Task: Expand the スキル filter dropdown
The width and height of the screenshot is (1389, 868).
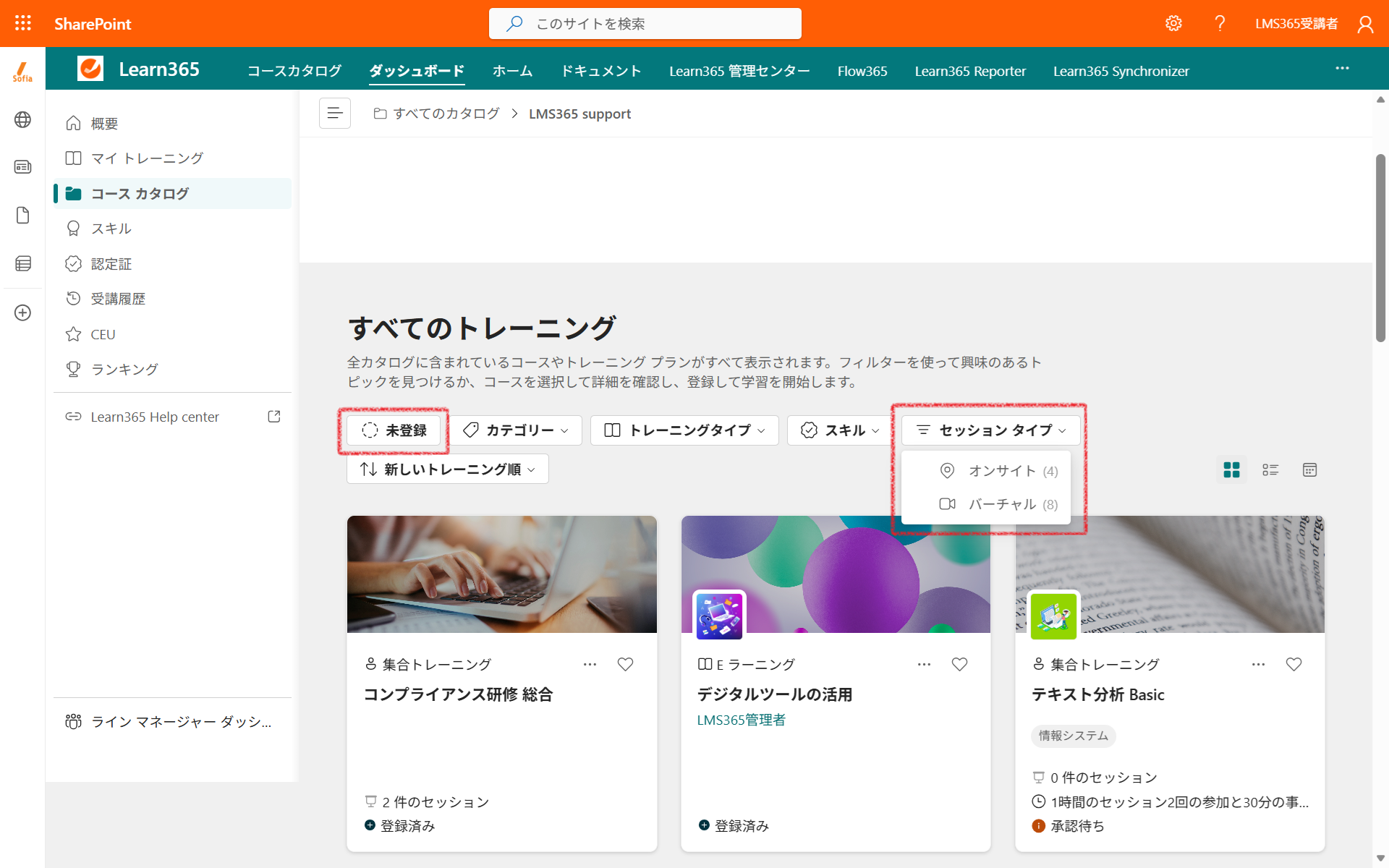Action: [x=839, y=430]
